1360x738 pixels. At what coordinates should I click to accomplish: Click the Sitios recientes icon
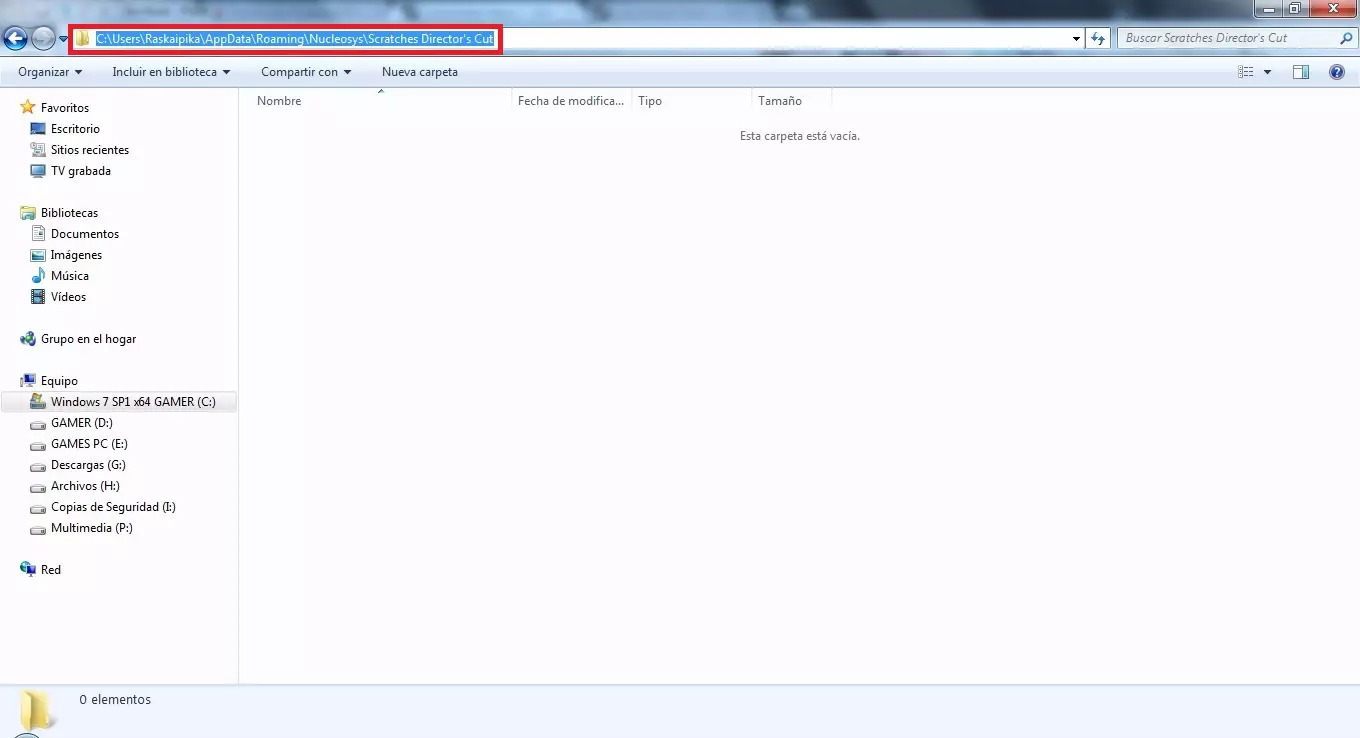(x=38, y=150)
